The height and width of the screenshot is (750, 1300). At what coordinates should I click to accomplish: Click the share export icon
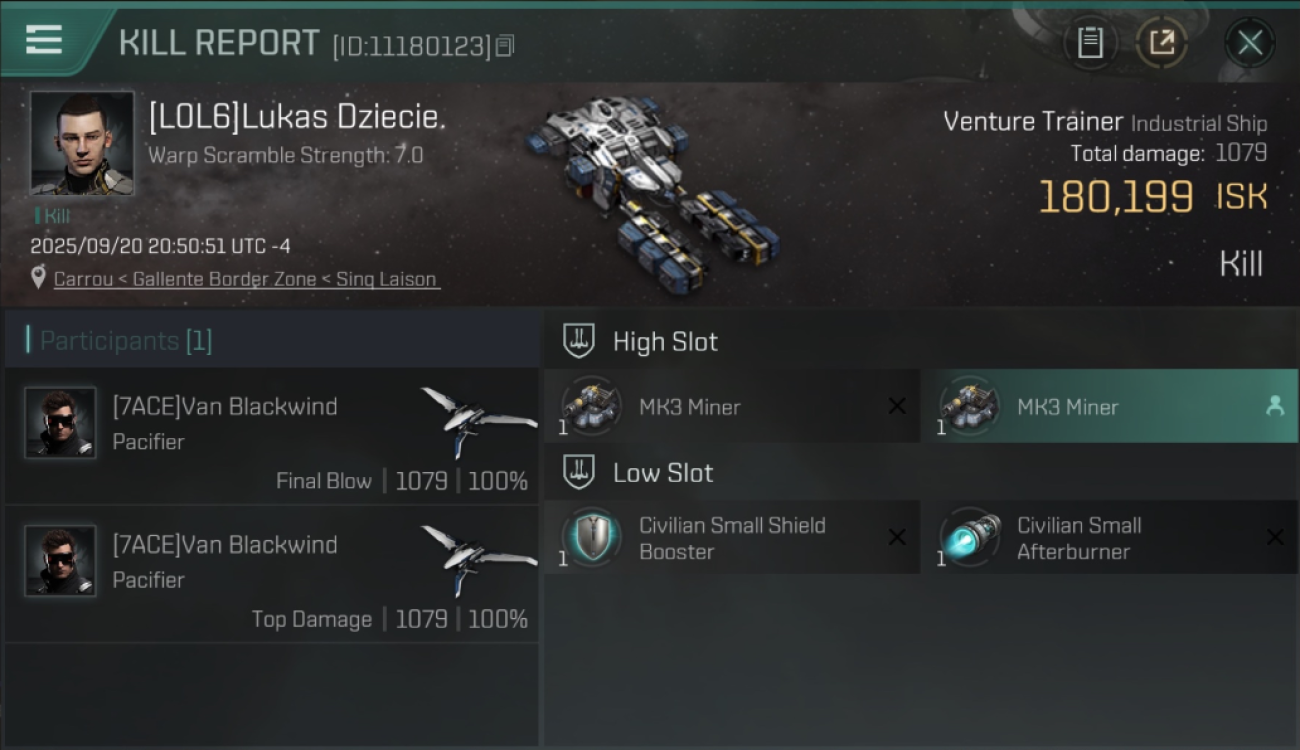[x=1161, y=42]
